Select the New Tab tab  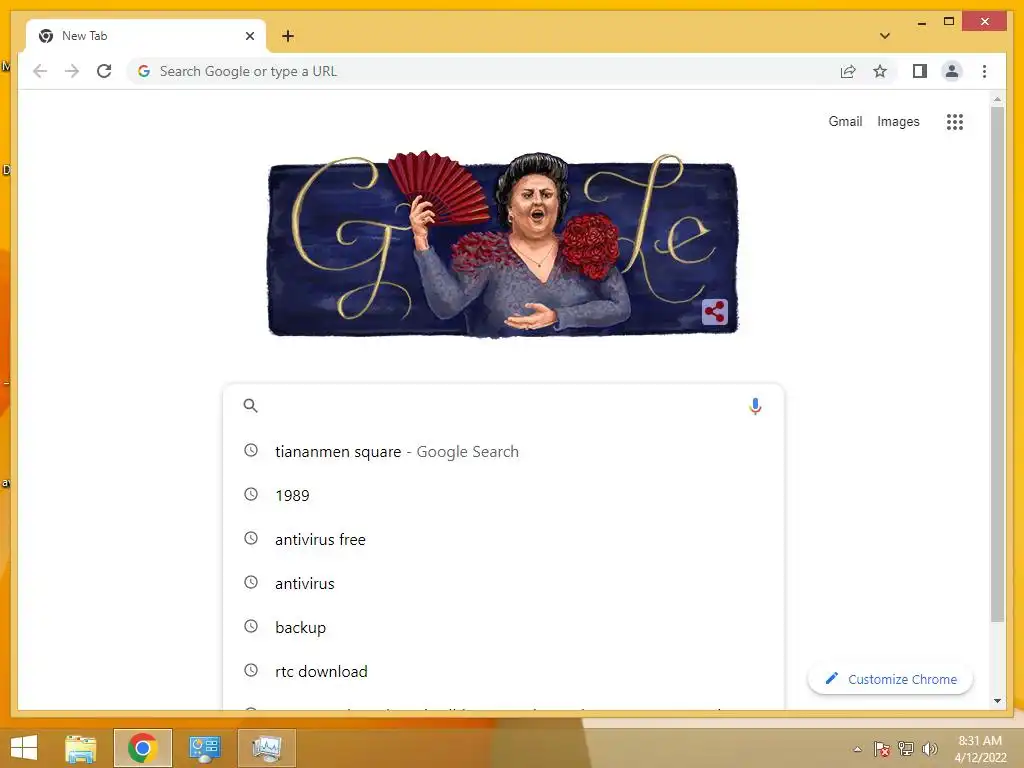point(146,36)
